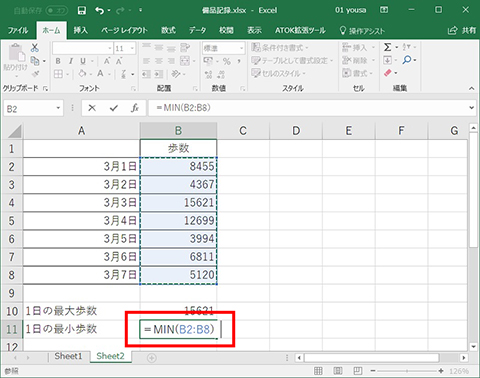Screen dimensions: 480x378
Task: Click the Find magnifier icon
Action: pos(407,60)
